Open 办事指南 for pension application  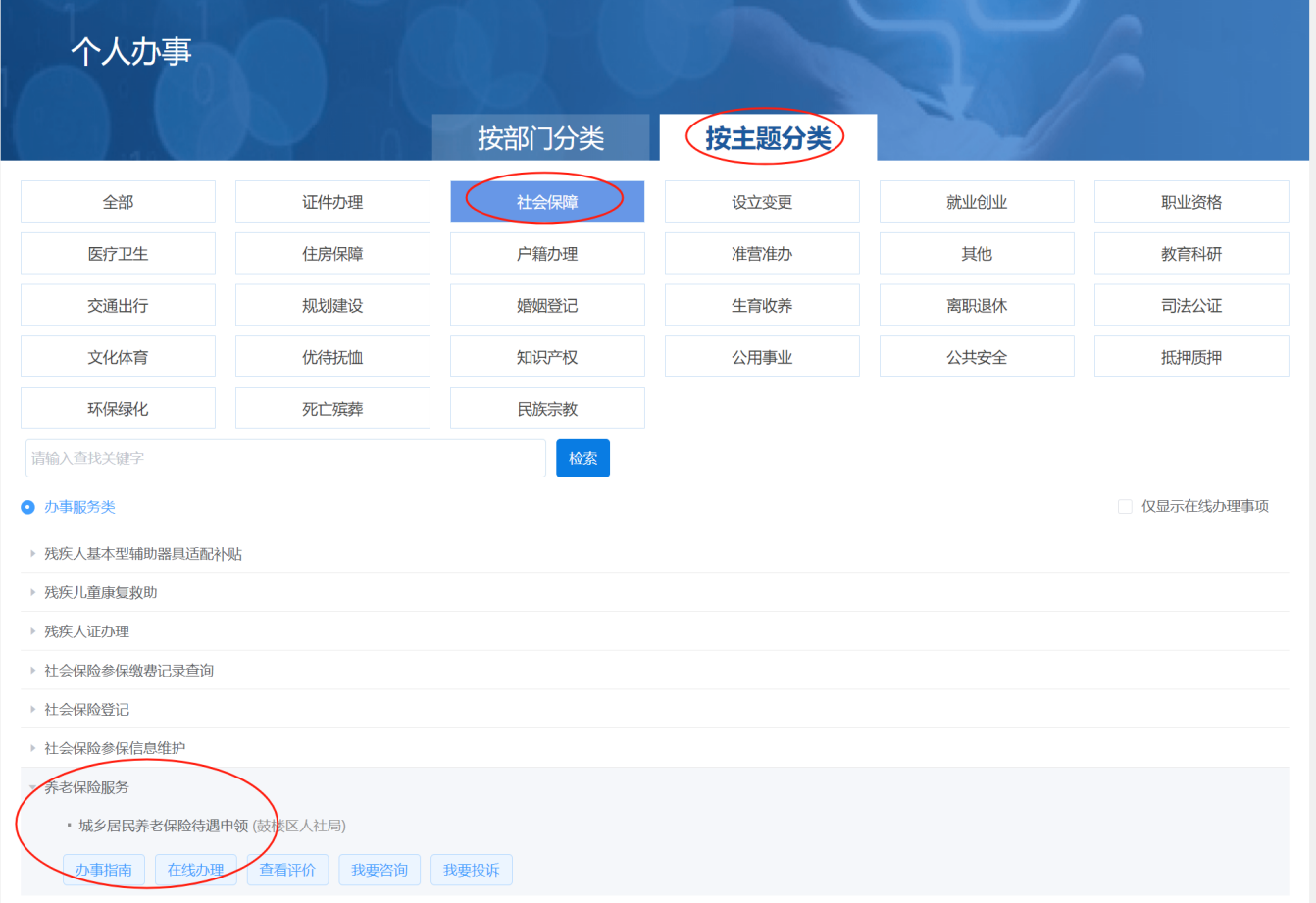[x=104, y=871]
